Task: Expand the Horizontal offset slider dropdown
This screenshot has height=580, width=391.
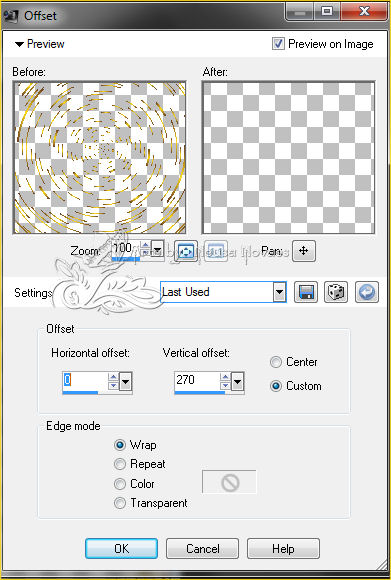Action: [126, 381]
